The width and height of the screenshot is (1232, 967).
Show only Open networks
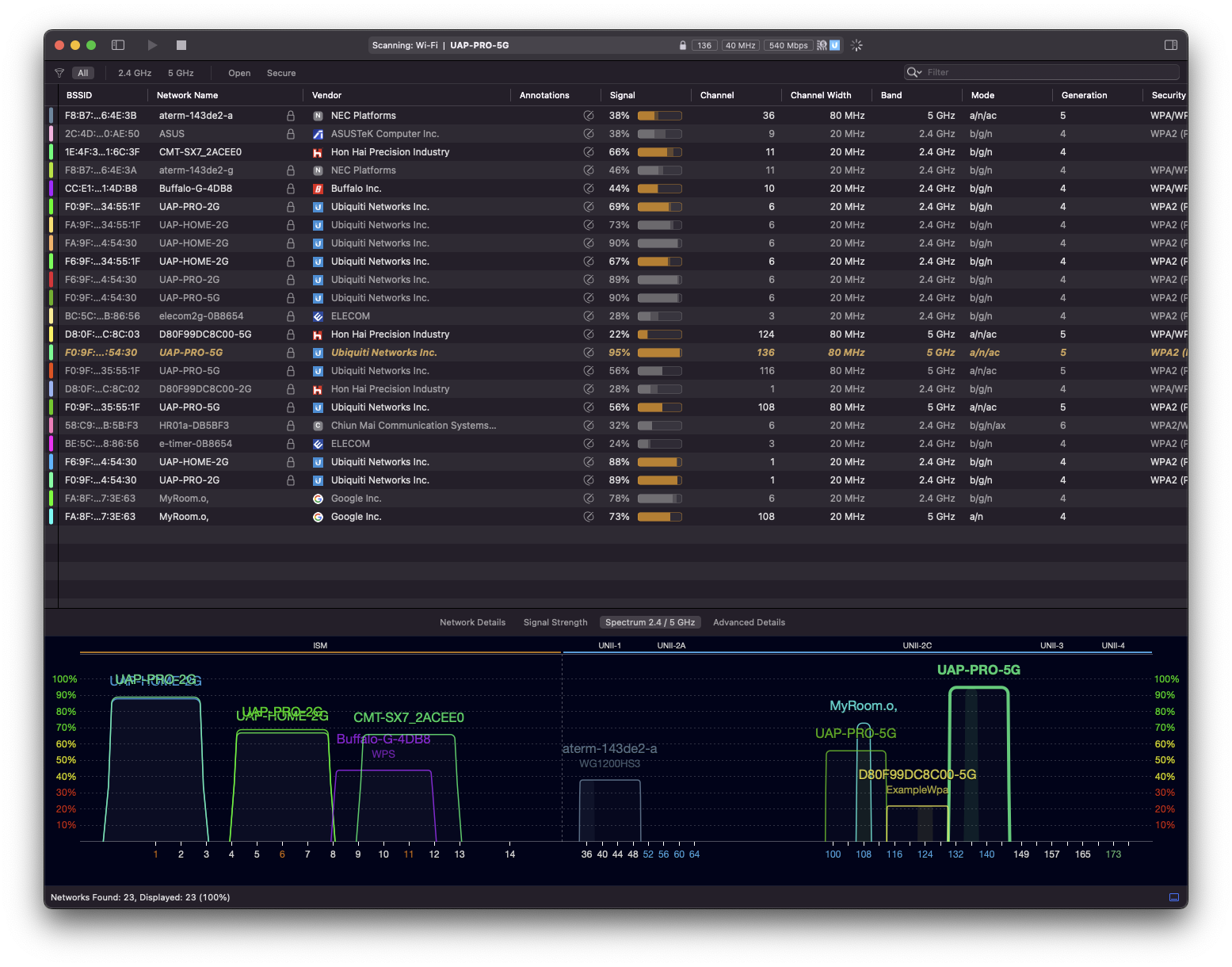pos(239,73)
